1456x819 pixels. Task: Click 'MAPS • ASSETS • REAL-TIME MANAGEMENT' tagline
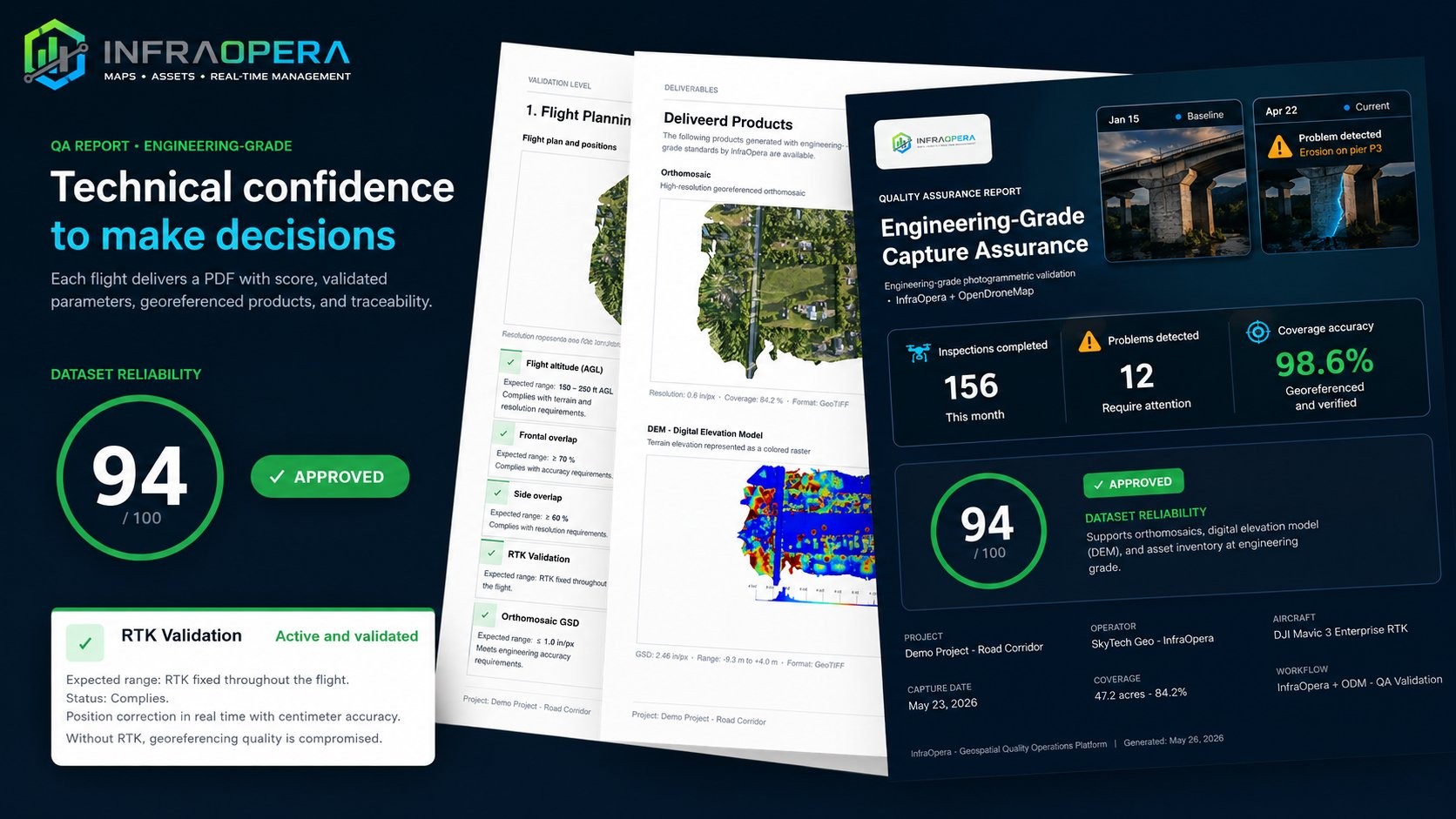227,77
